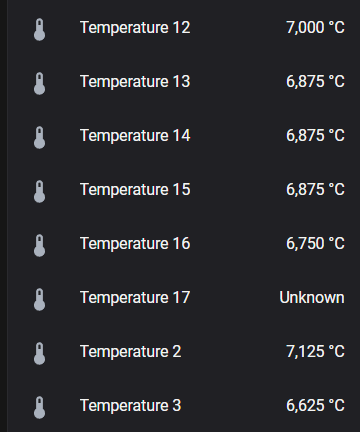Click the thermometer icon for Temperature 14
This screenshot has height=432, width=360.
[39, 137]
